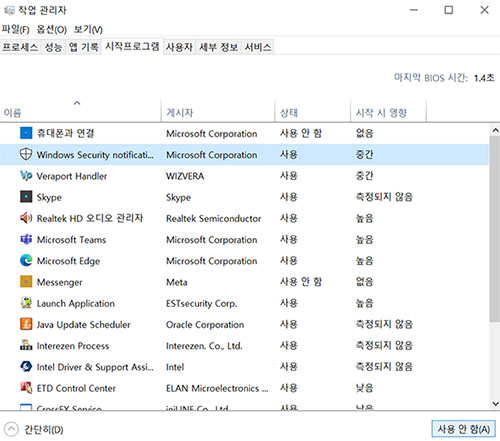The height and width of the screenshot is (441, 500).
Task: Select the Launch Application entry
Action: pyautogui.click(x=76, y=303)
